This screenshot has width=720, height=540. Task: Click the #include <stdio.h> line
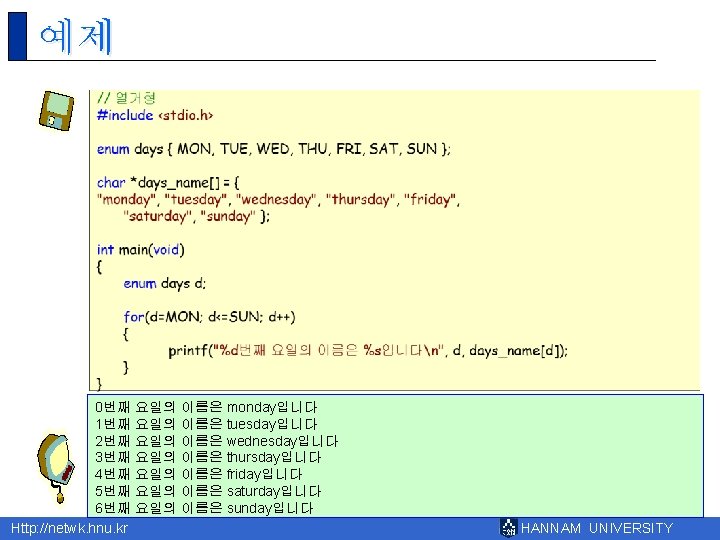155,115
